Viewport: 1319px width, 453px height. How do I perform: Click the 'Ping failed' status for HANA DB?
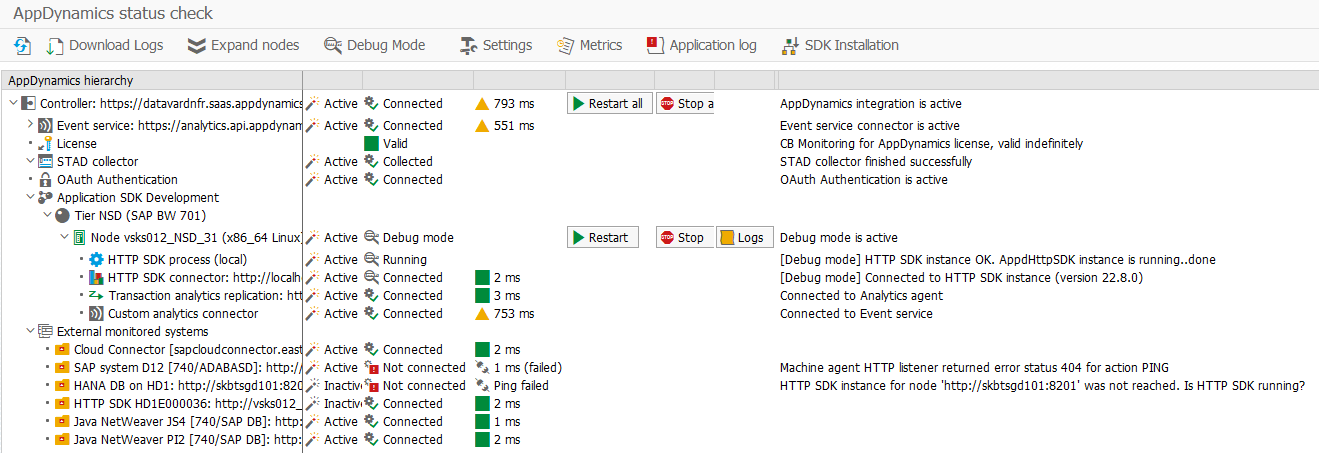click(x=521, y=385)
